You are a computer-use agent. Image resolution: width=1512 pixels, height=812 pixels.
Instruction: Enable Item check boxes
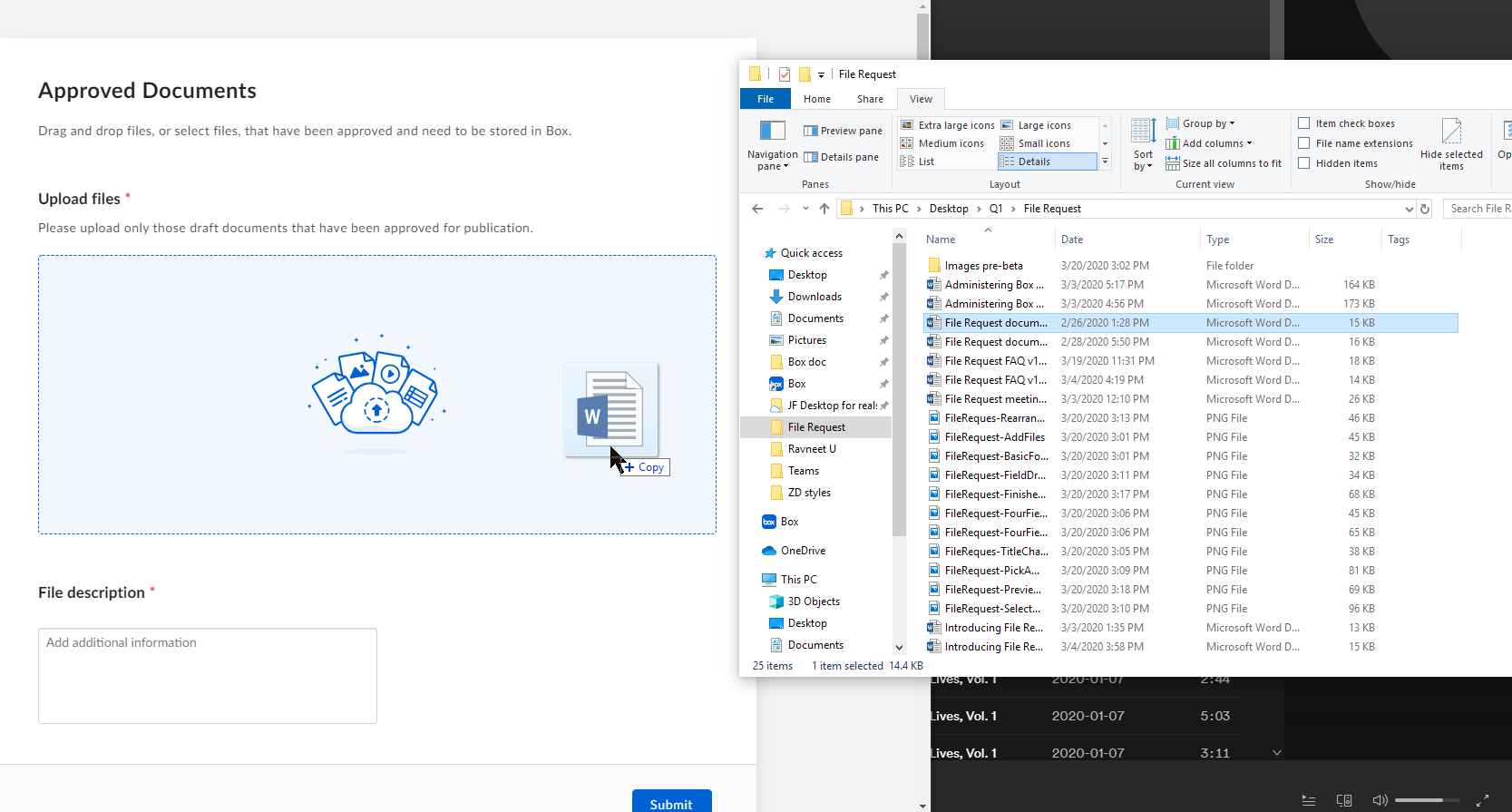click(x=1304, y=123)
